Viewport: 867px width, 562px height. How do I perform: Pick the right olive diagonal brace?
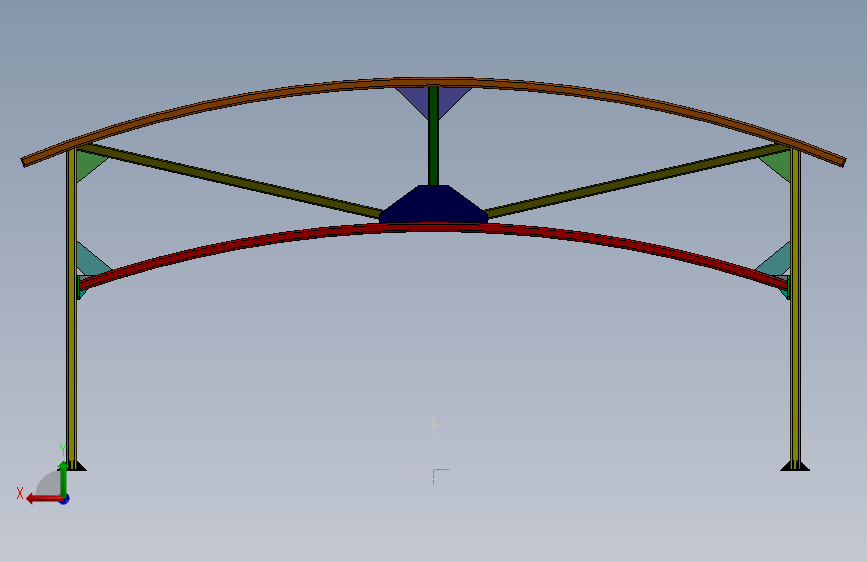(x=636, y=181)
